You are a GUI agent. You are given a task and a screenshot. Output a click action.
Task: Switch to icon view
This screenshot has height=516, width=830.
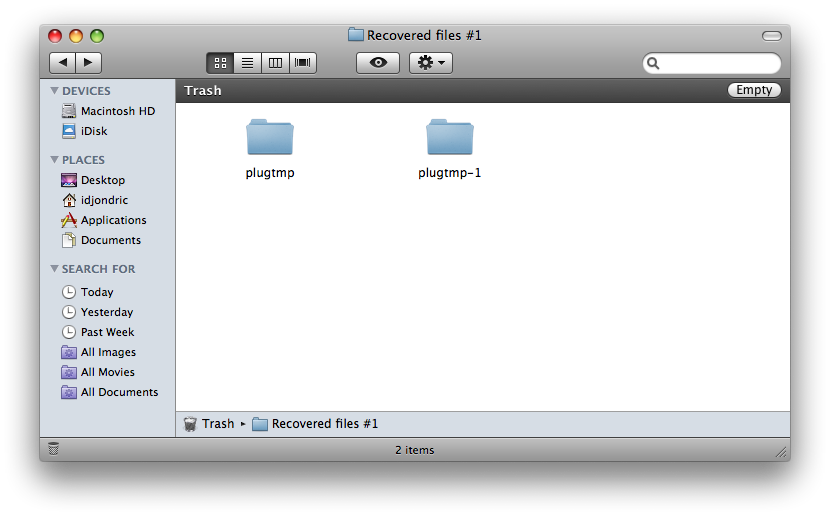point(220,63)
